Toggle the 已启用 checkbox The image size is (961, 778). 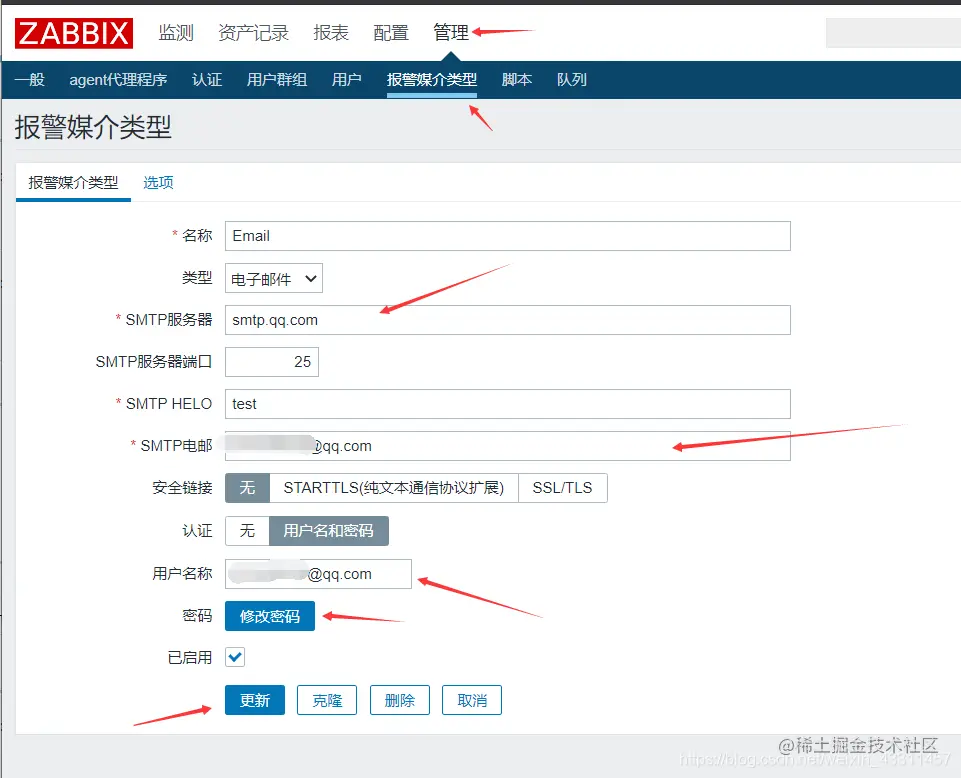(x=235, y=657)
